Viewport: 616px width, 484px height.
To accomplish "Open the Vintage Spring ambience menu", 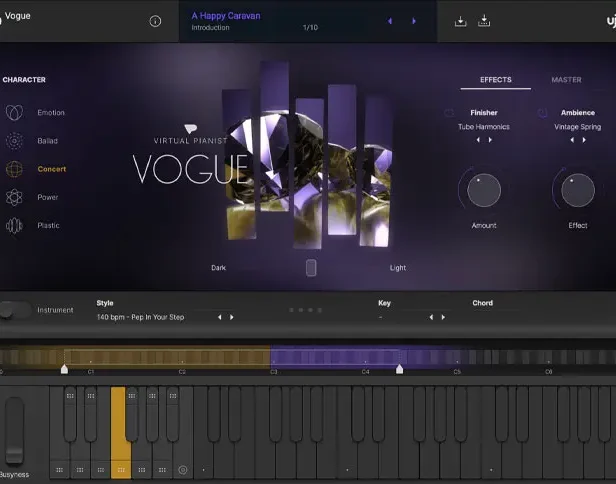I will coord(578,126).
